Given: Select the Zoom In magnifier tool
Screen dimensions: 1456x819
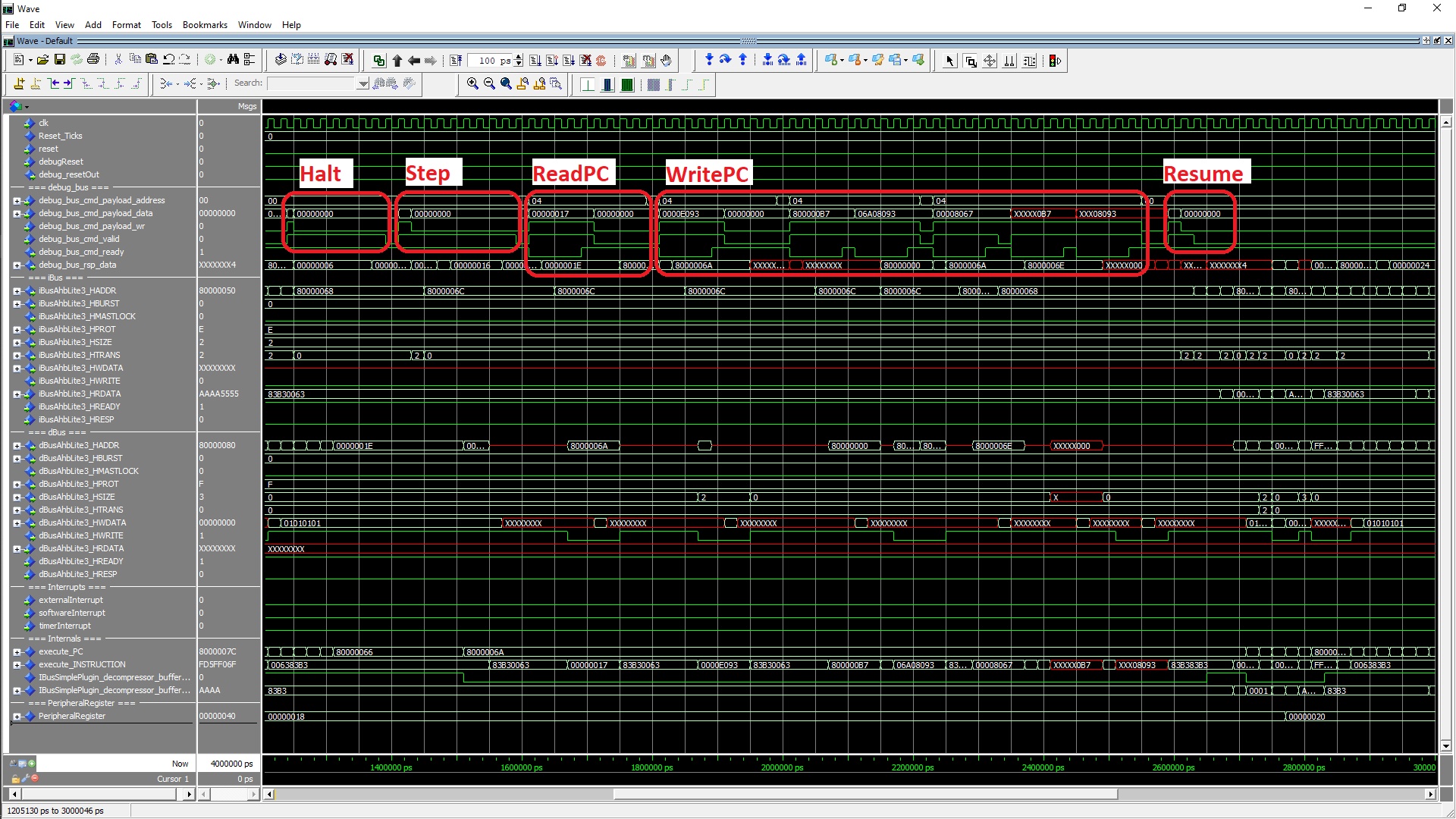Looking at the screenshot, I should click(x=472, y=83).
